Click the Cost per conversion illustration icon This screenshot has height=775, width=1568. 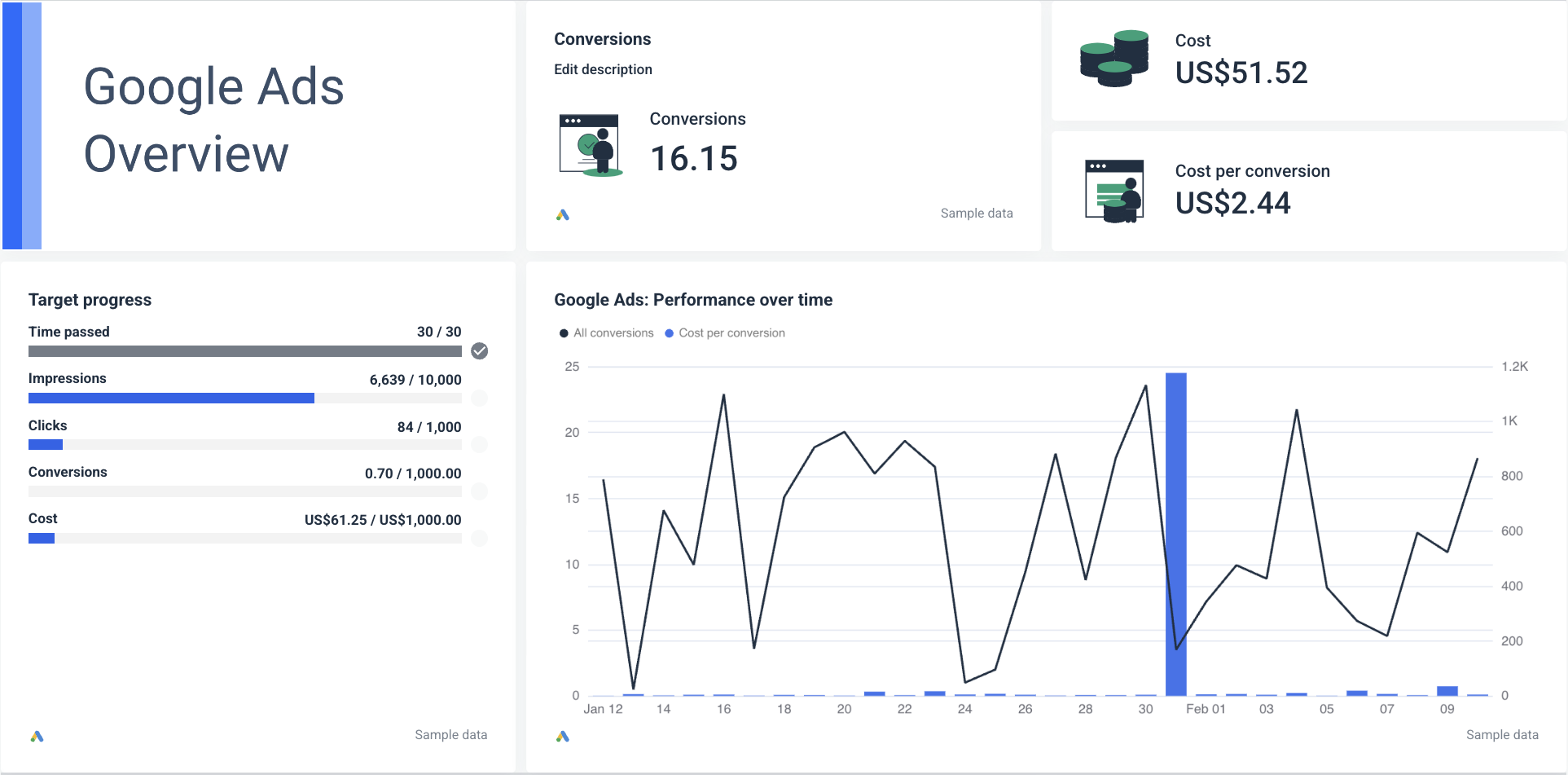click(1113, 192)
